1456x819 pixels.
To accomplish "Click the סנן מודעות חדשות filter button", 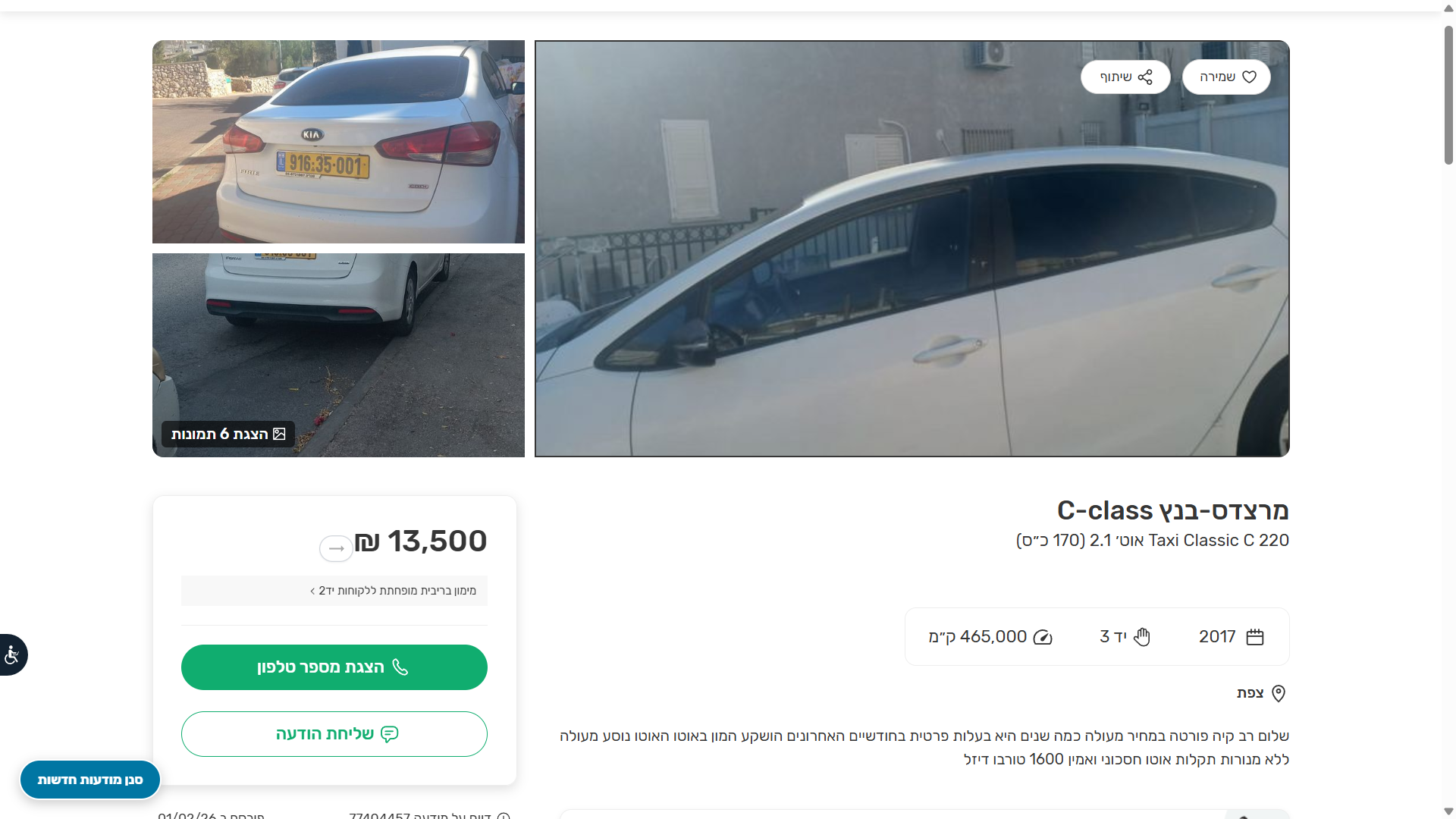I will pos(90,780).
